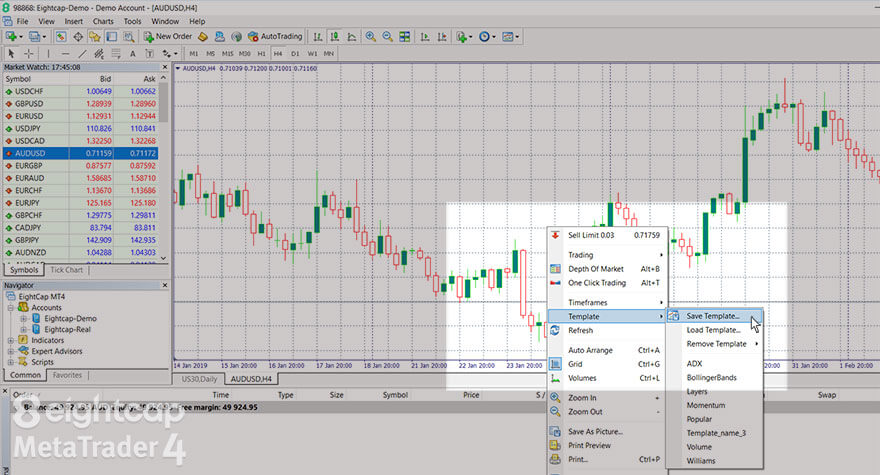The height and width of the screenshot is (475, 880).
Task: Select the Crosshair tool
Action: click(29, 54)
